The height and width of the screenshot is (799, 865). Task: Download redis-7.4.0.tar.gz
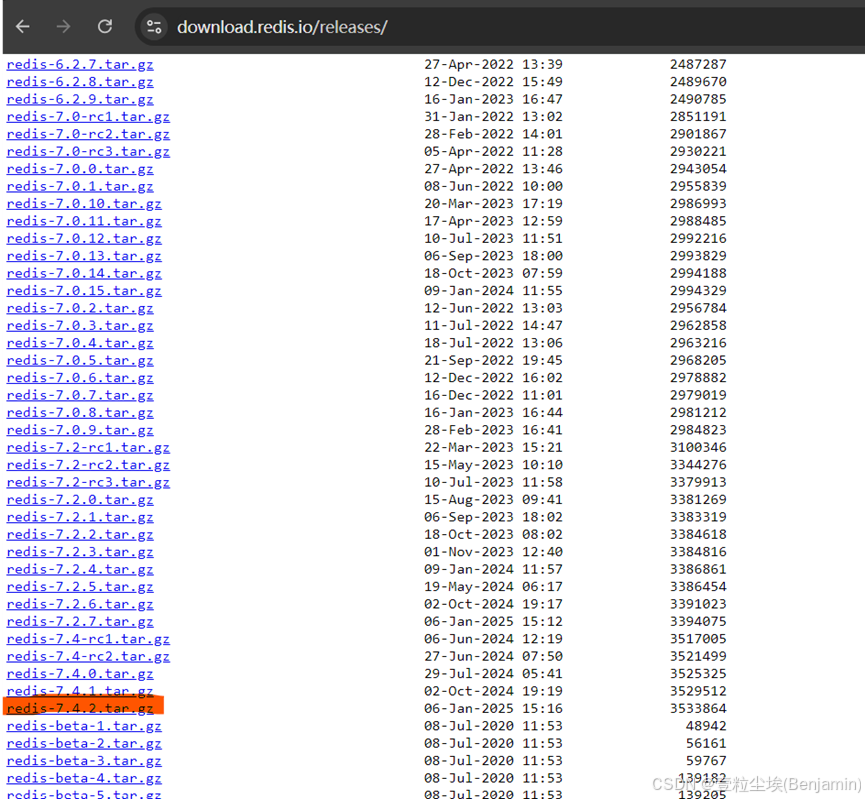[x=80, y=674]
